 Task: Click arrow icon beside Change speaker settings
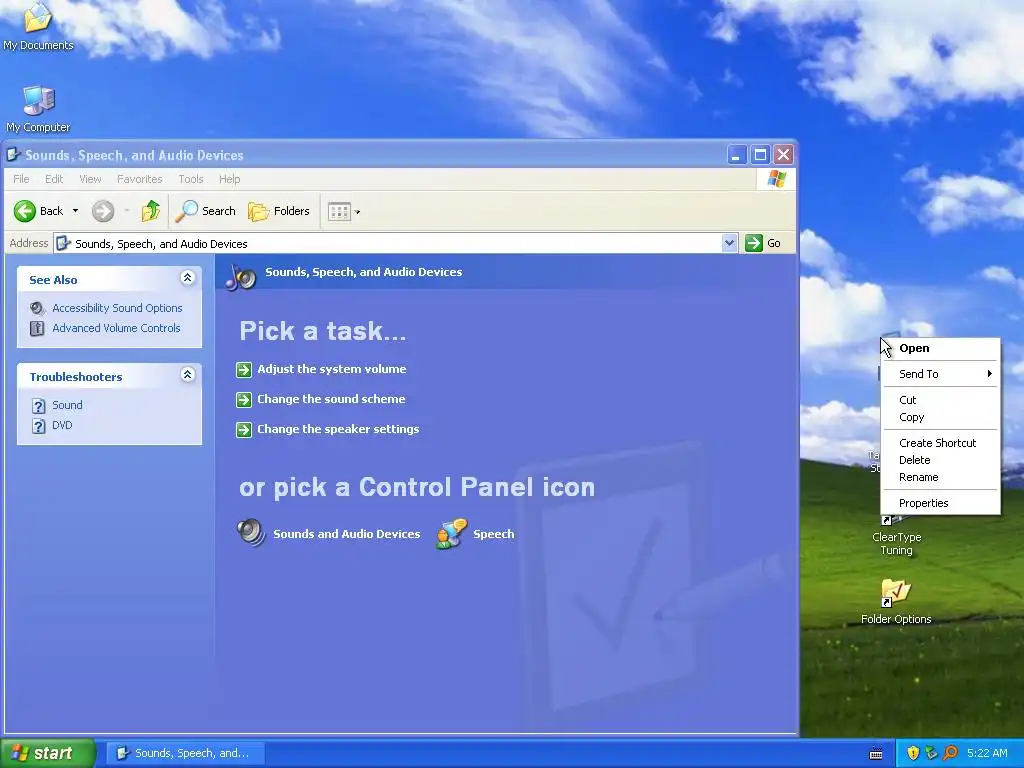[x=244, y=430]
